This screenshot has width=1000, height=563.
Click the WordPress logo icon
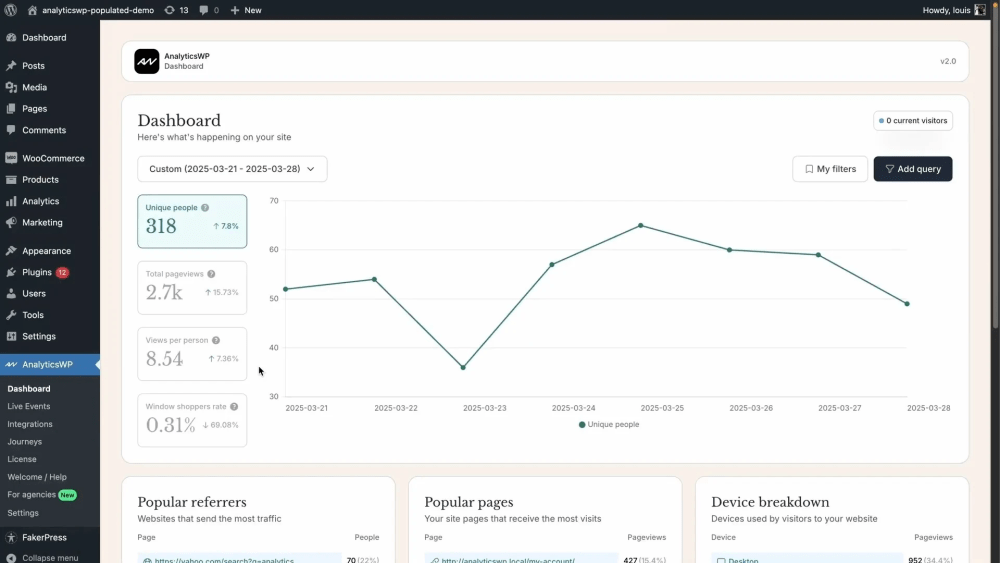coord(10,10)
